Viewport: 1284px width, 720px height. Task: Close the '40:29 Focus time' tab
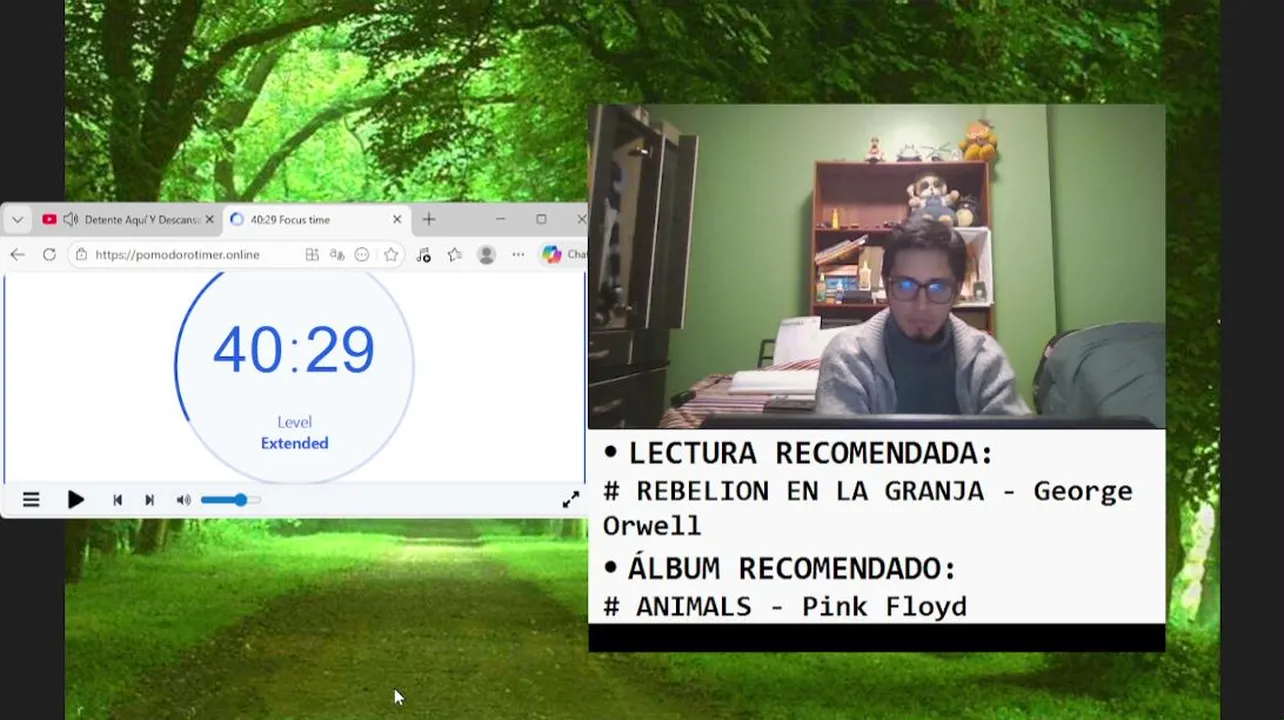click(397, 220)
